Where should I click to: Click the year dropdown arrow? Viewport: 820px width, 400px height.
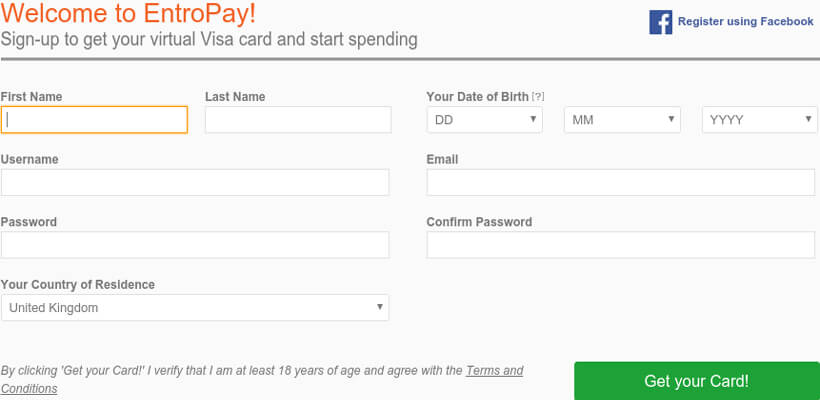pos(808,119)
